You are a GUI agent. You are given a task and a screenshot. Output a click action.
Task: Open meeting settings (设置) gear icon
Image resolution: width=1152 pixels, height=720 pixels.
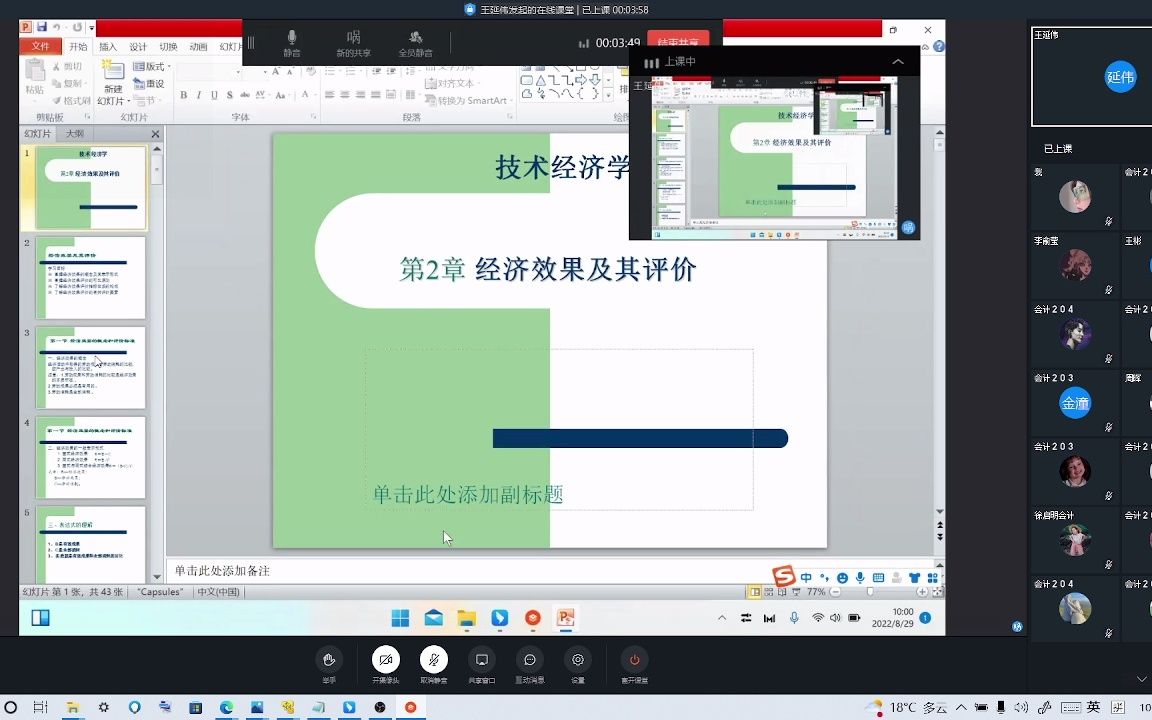[x=577, y=660]
